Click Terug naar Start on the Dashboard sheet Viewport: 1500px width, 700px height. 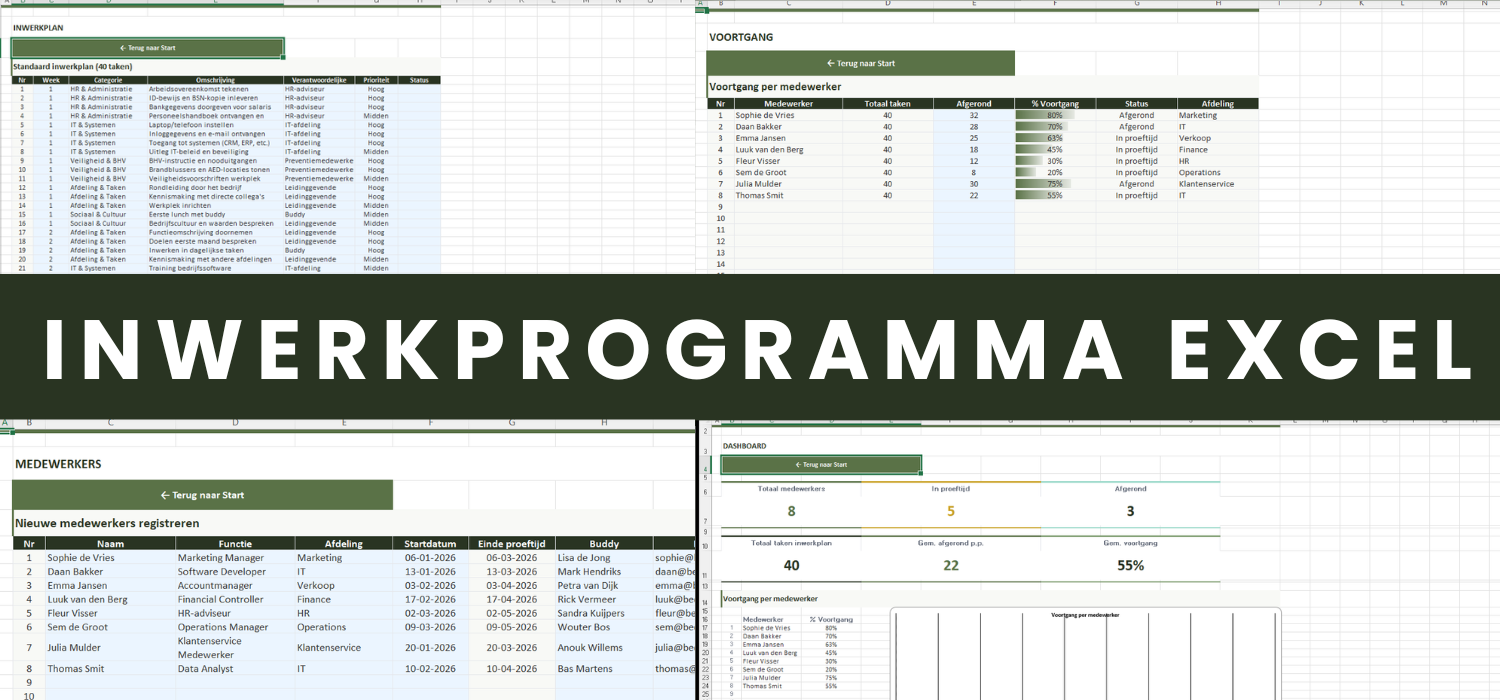point(820,465)
